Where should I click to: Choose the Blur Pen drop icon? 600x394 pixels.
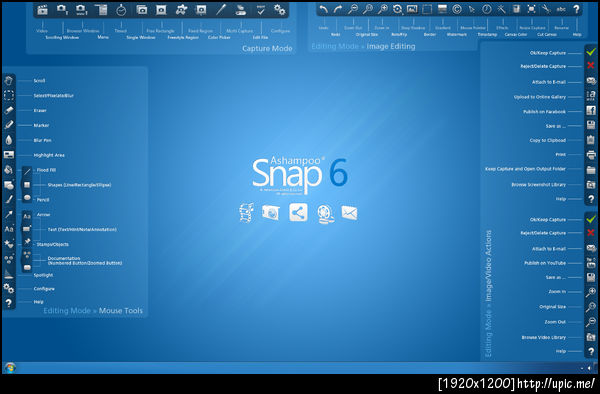9,140
